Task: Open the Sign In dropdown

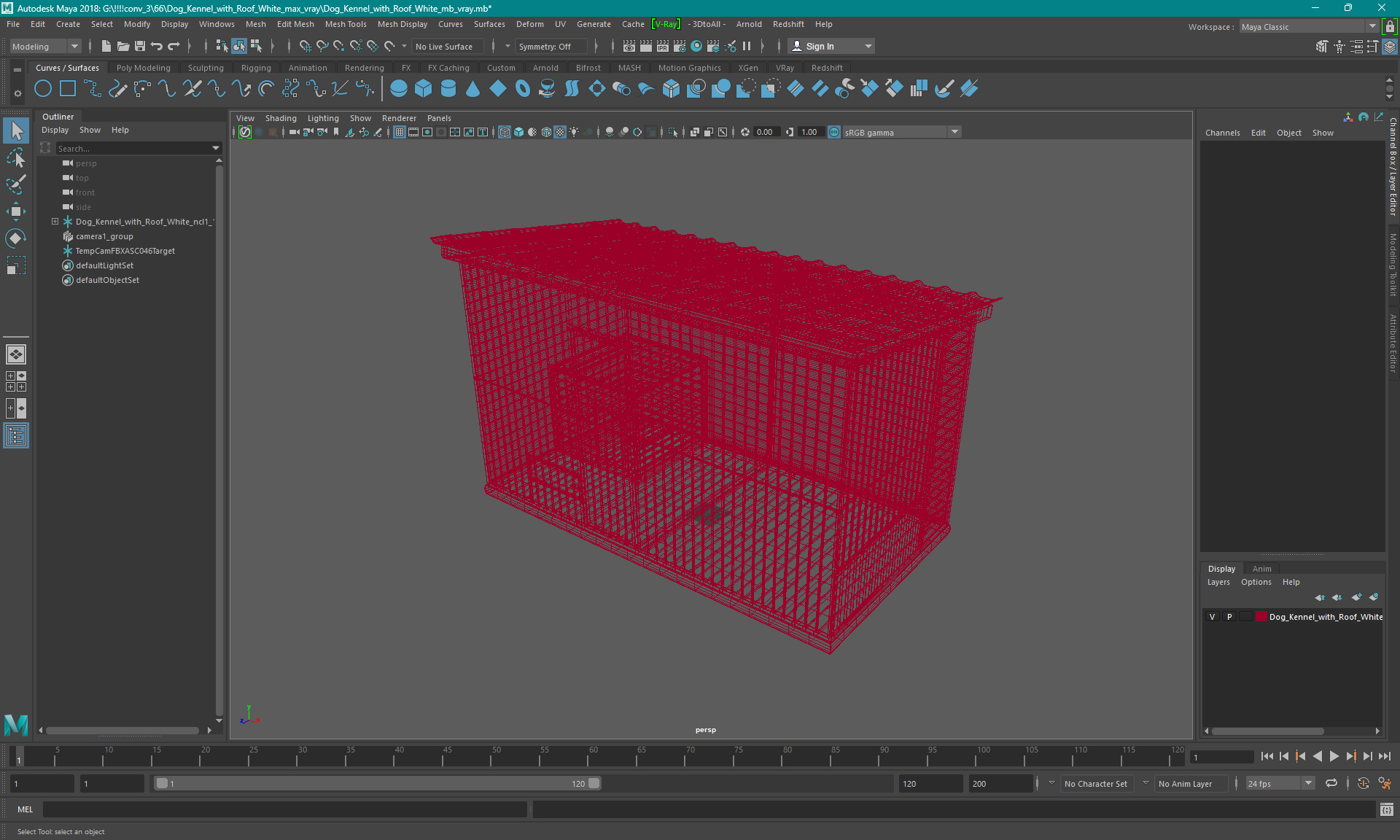Action: (x=832, y=46)
